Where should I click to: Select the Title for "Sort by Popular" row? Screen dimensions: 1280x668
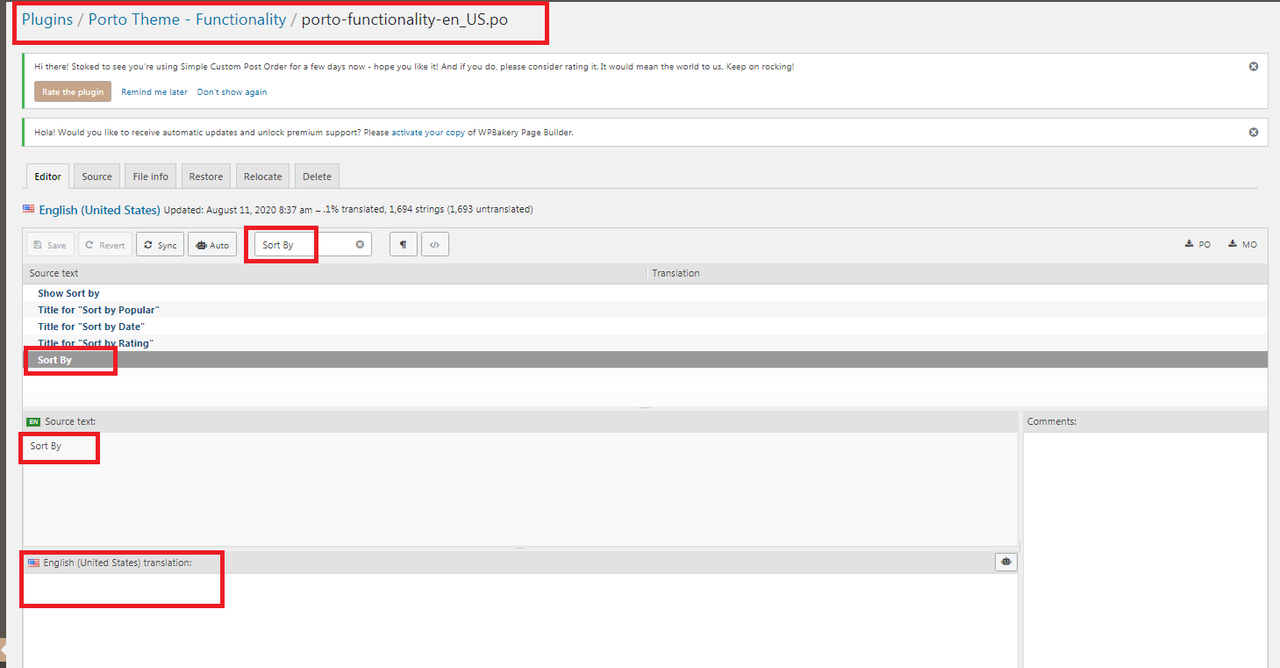[645, 310]
